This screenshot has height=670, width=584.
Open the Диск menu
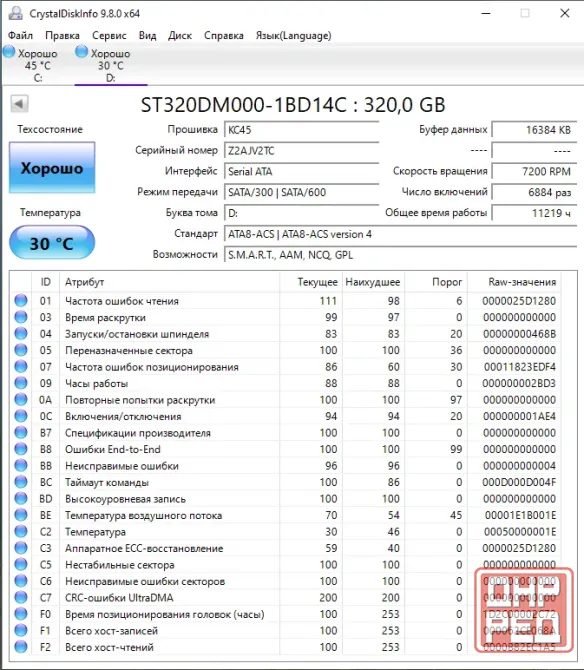pos(180,35)
